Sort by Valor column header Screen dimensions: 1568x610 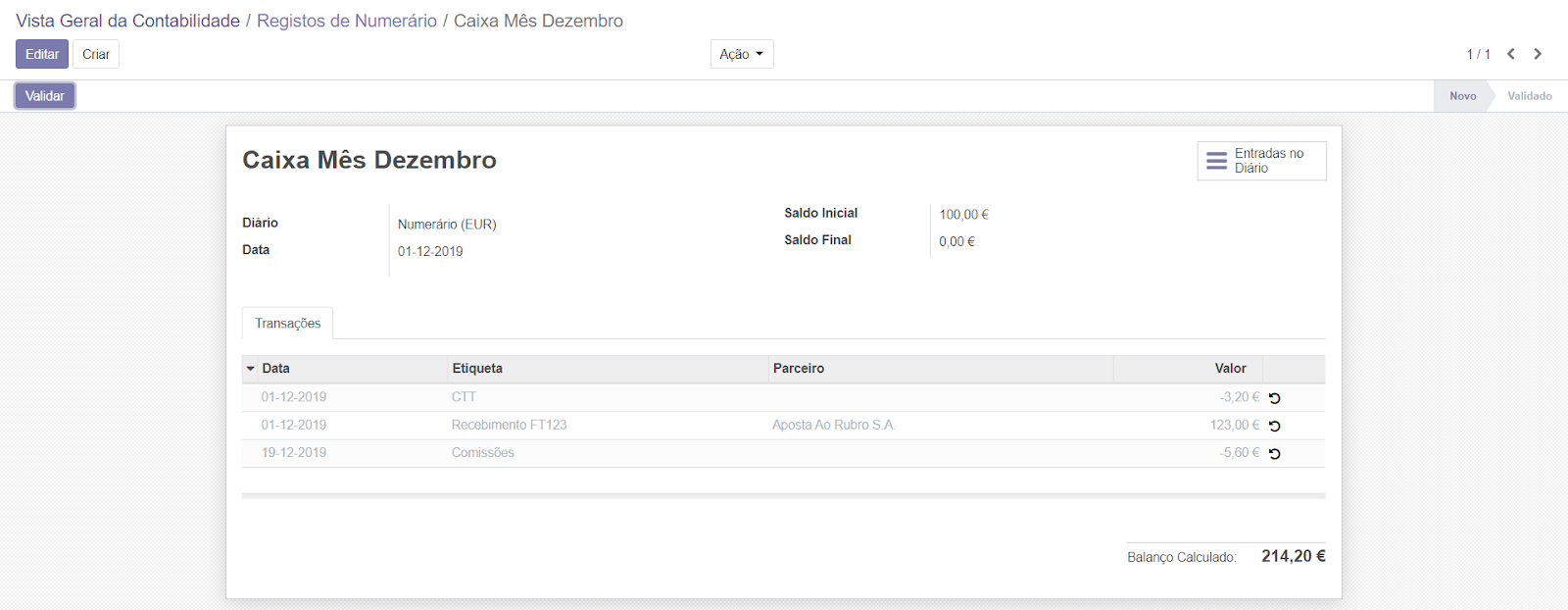point(1230,369)
